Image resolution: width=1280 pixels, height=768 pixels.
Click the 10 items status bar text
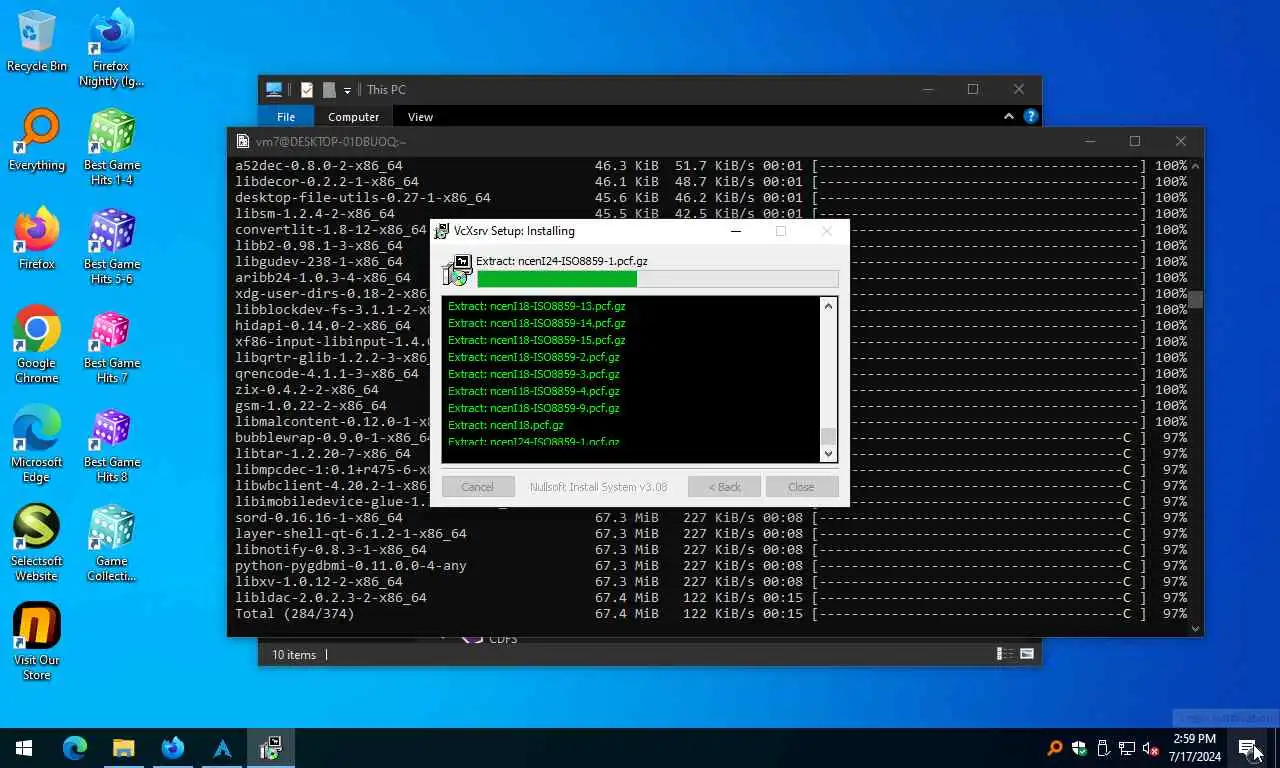pyautogui.click(x=294, y=655)
